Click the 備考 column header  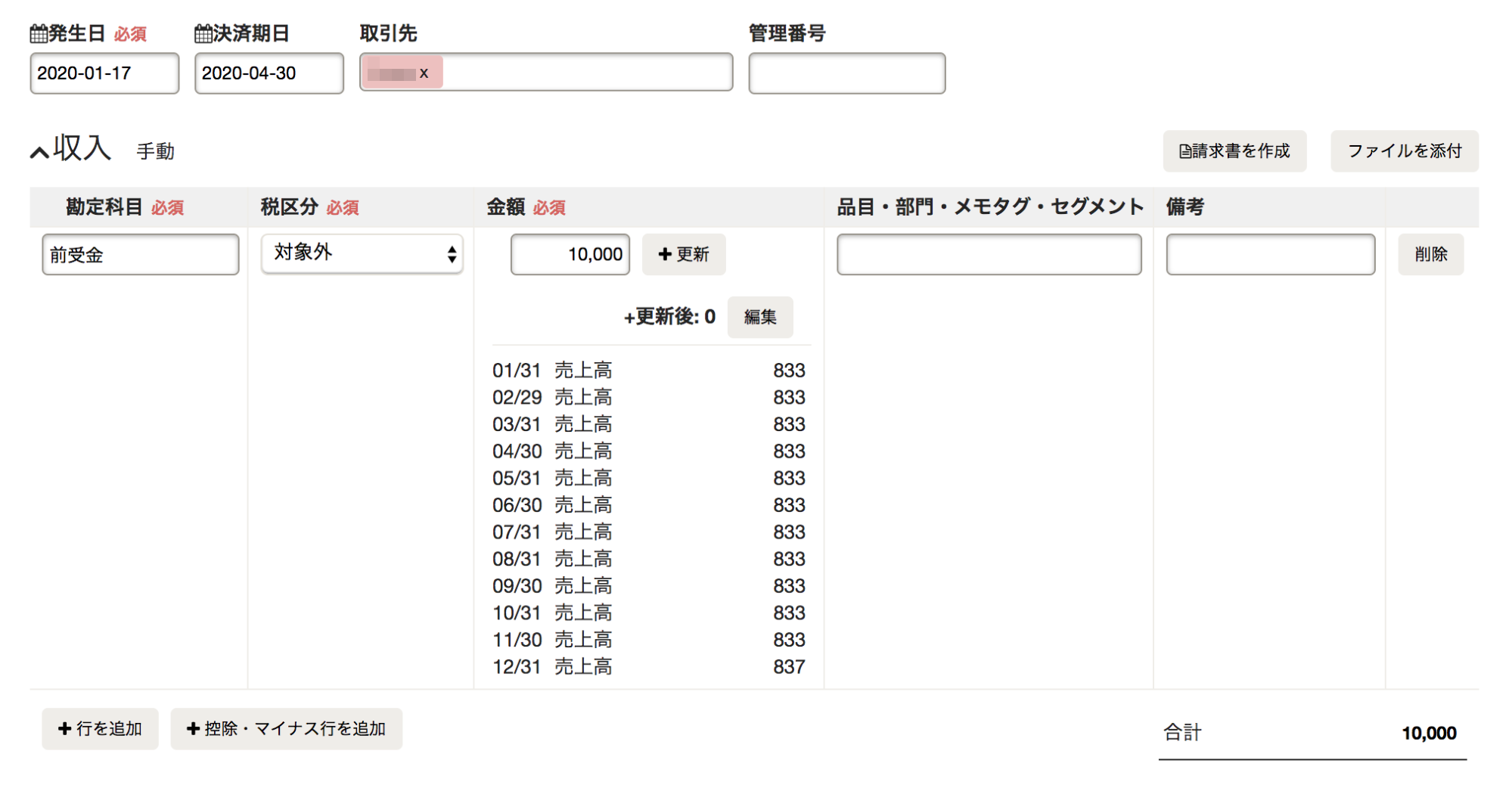pos(1185,207)
